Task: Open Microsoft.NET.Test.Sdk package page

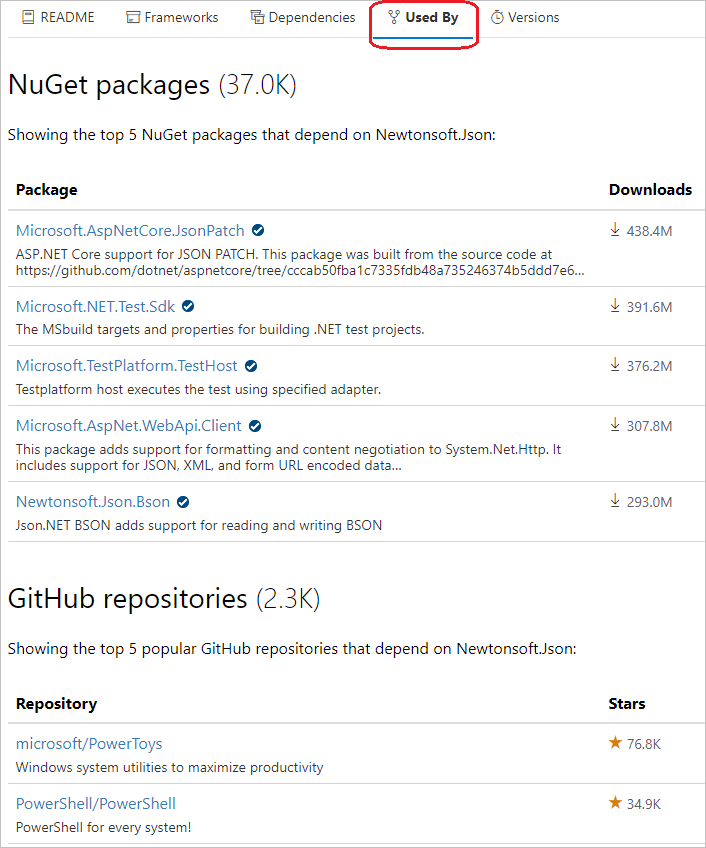Action: click(95, 307)
